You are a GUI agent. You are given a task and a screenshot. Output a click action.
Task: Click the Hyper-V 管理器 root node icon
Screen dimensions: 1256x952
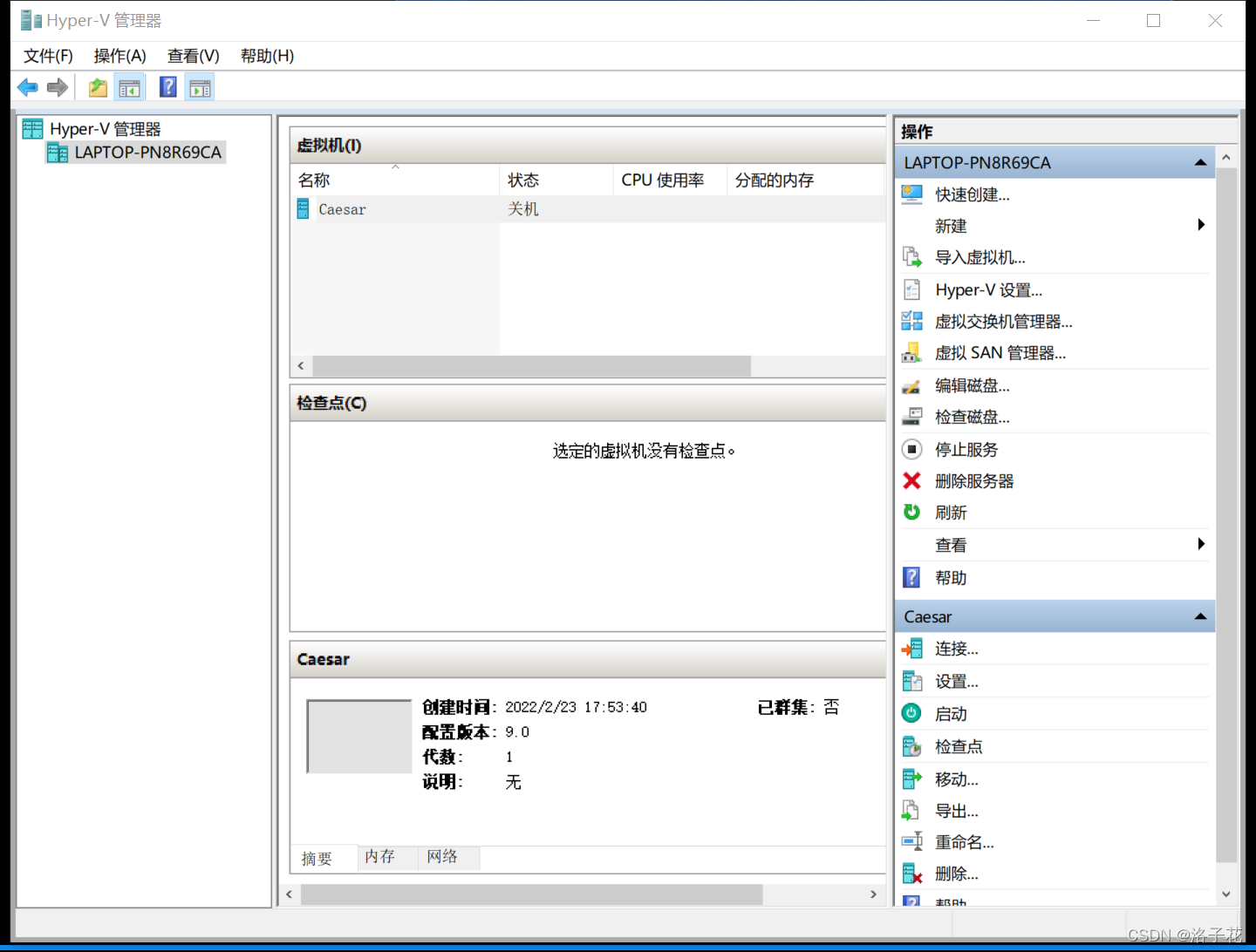coord(33,129)
